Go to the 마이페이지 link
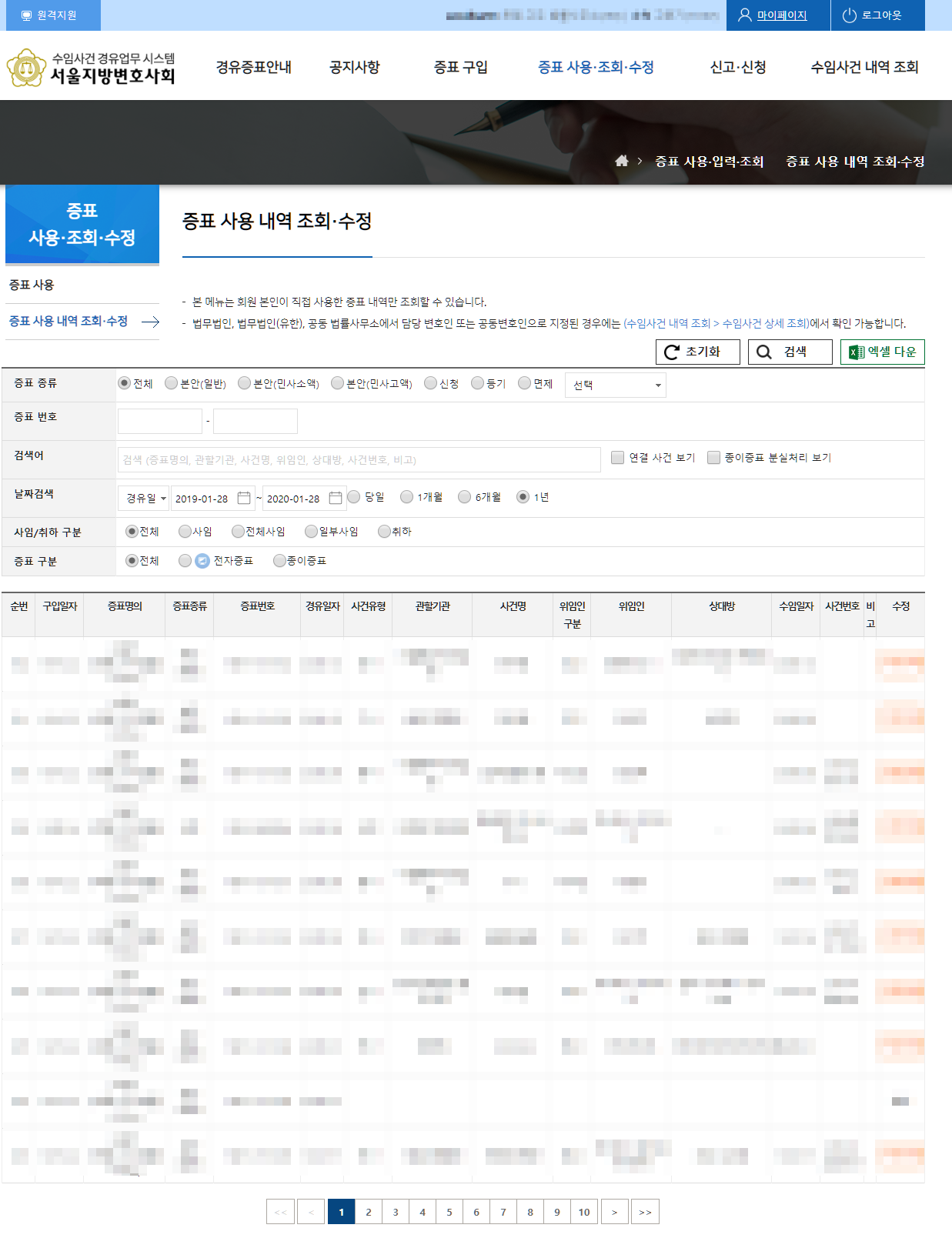Screen dimensions: 952x1238 [x=781, y=15]
